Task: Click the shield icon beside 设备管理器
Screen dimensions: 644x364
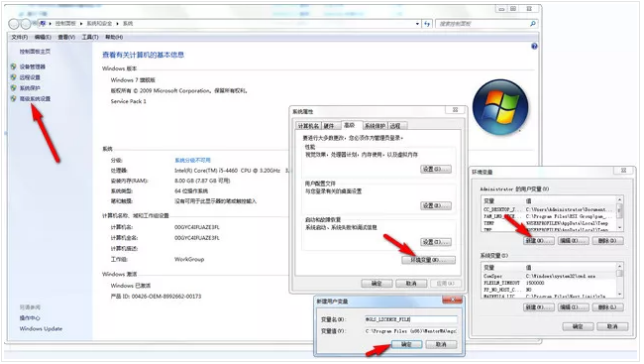Action: pyautogui.click(x=14, y=67)
